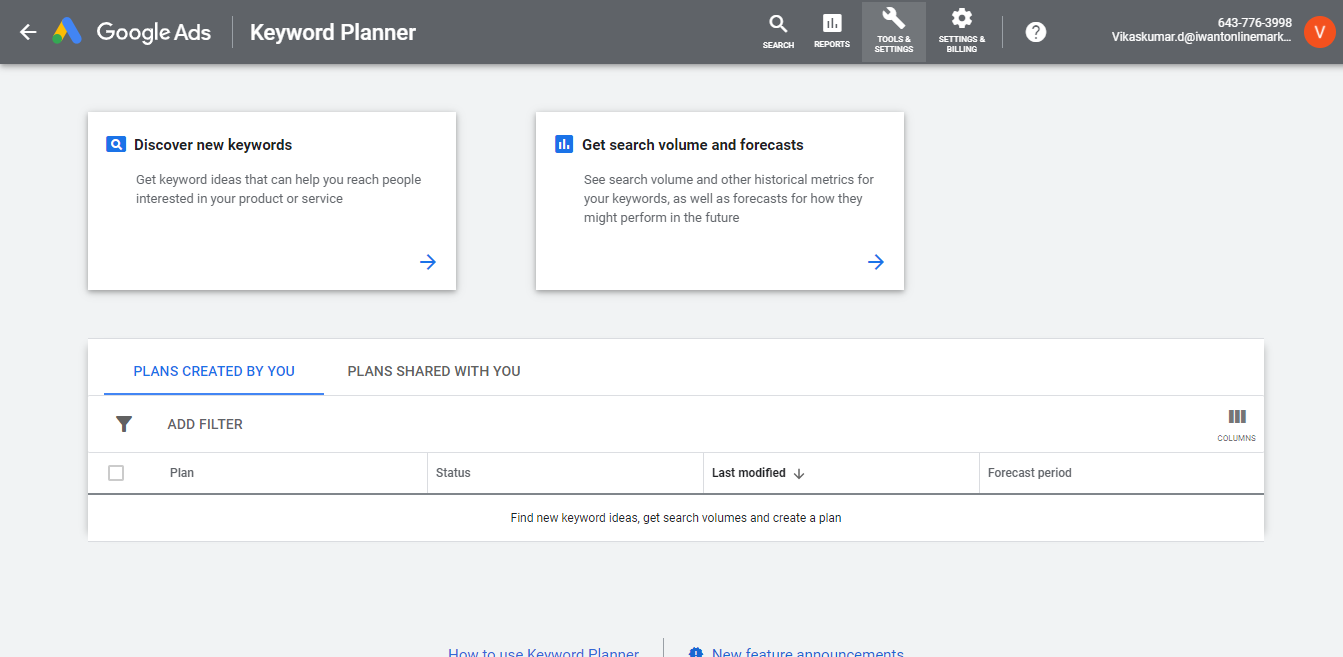This screenshot has width=1343, height=657.
Task: Open Tools & Settings wrench
Action: (x=894, y=32)
